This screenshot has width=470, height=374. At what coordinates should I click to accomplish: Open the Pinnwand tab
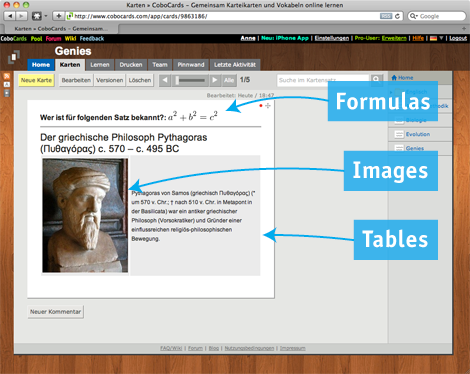point(191,65)
